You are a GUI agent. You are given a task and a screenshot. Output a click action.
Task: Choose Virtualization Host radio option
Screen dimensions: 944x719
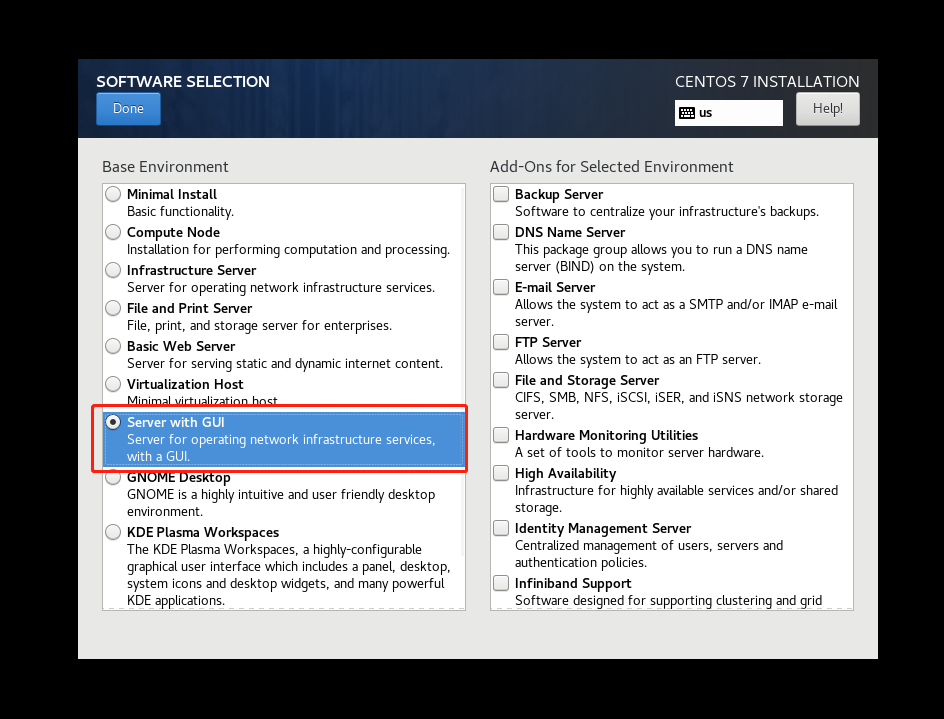click(113, 384)
